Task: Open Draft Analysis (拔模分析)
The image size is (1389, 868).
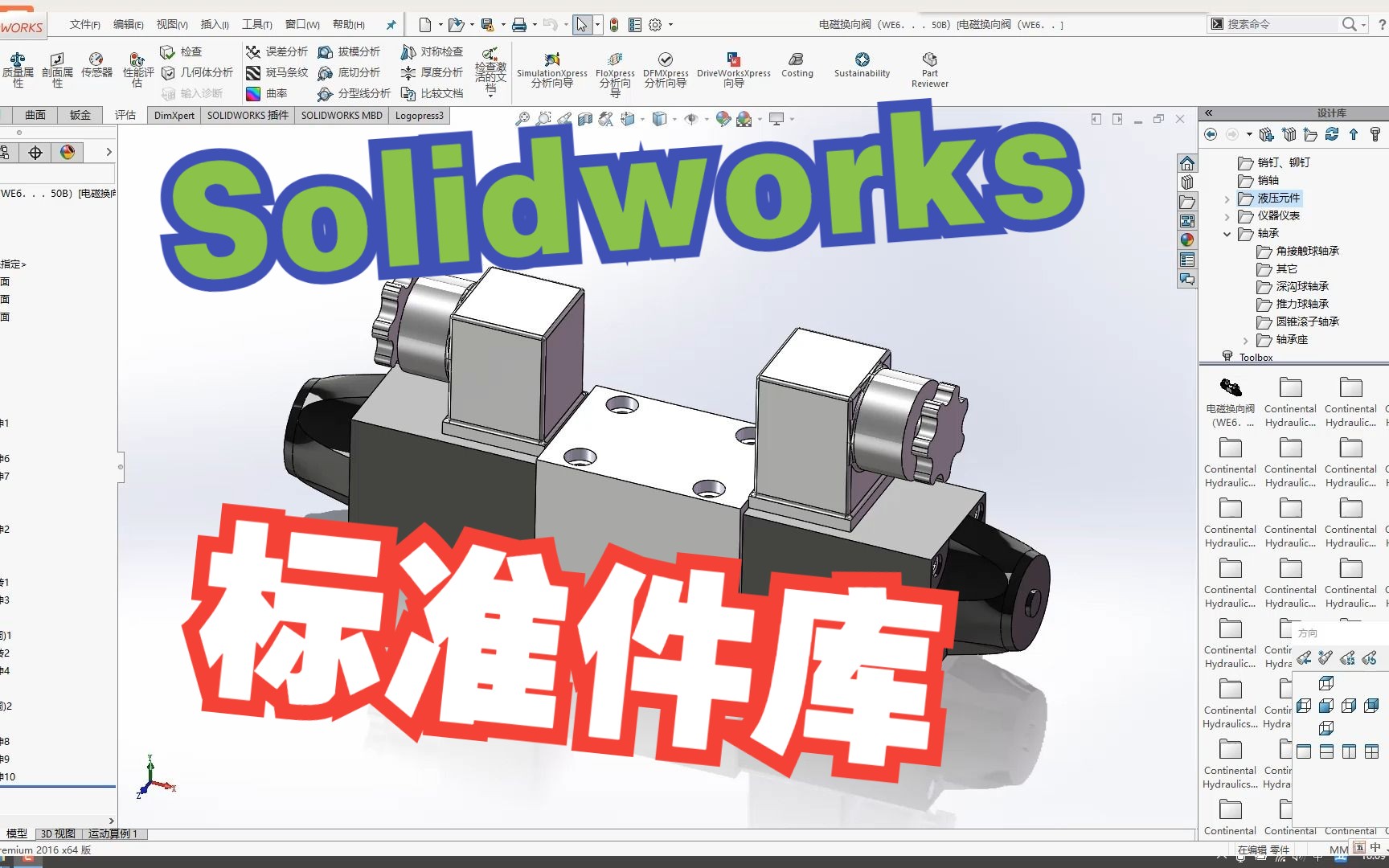Action: 349,51
